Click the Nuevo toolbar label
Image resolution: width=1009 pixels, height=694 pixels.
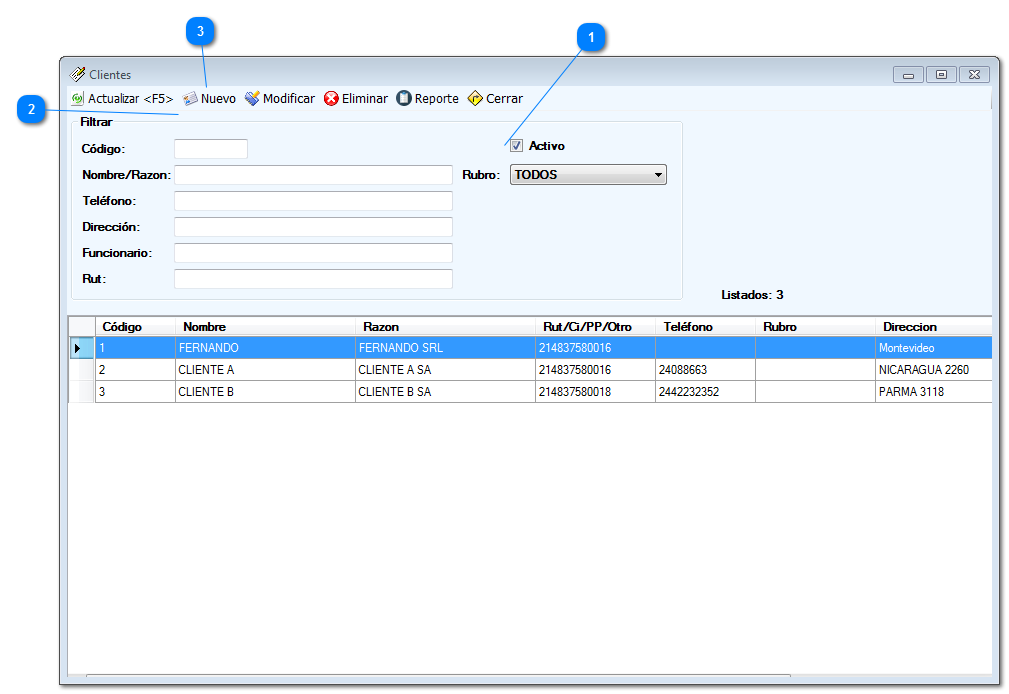pyautogui.click(x=218, y=98)
